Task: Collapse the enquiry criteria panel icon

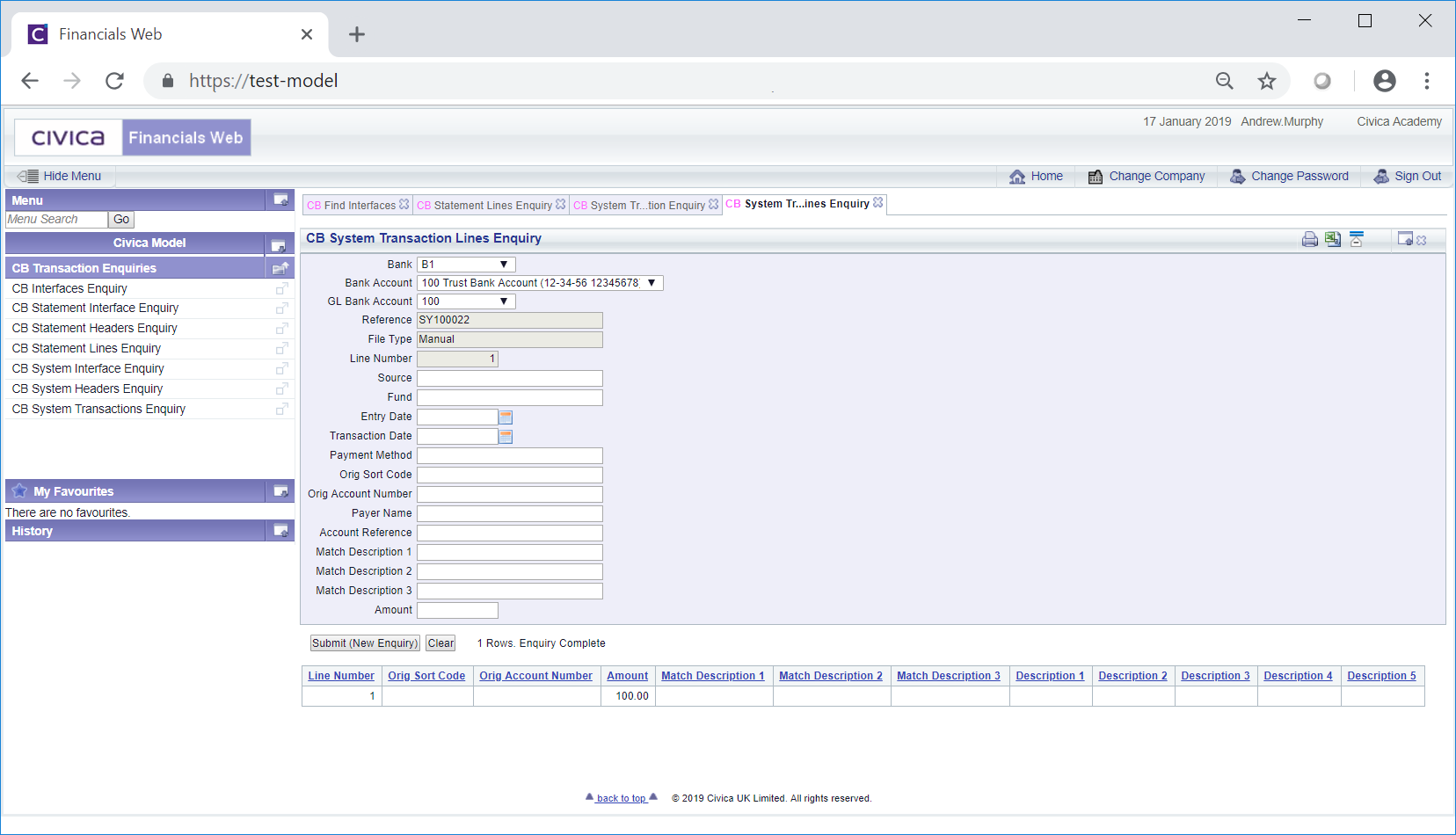Action: 1357,239
